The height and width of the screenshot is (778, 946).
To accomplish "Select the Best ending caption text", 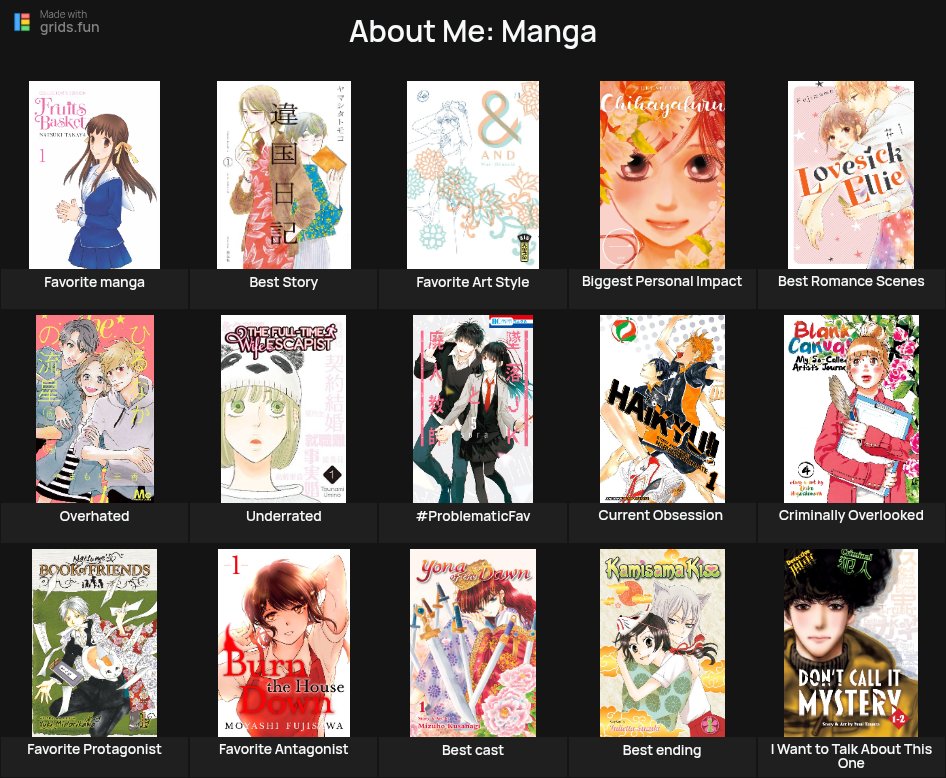I will coord(661,749).
